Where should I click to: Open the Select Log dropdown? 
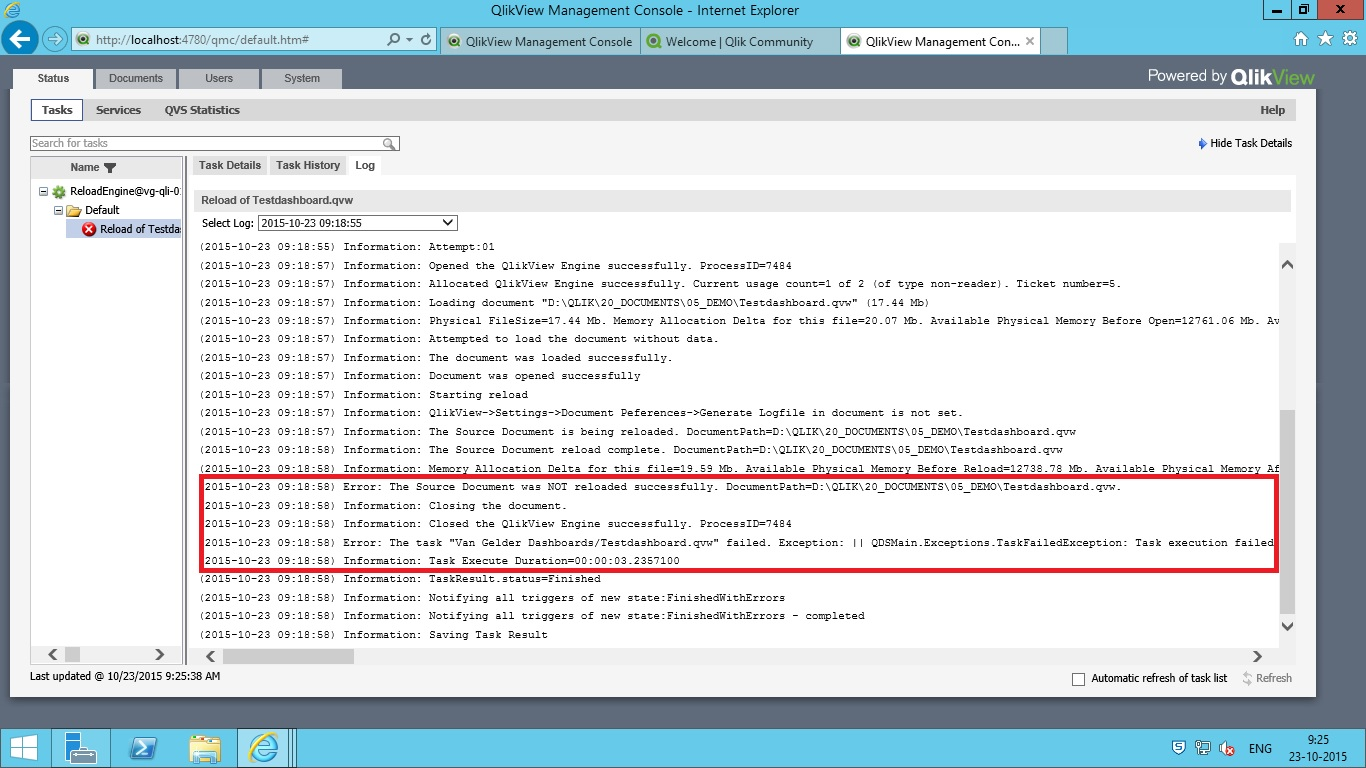click(x=357, y=223)
